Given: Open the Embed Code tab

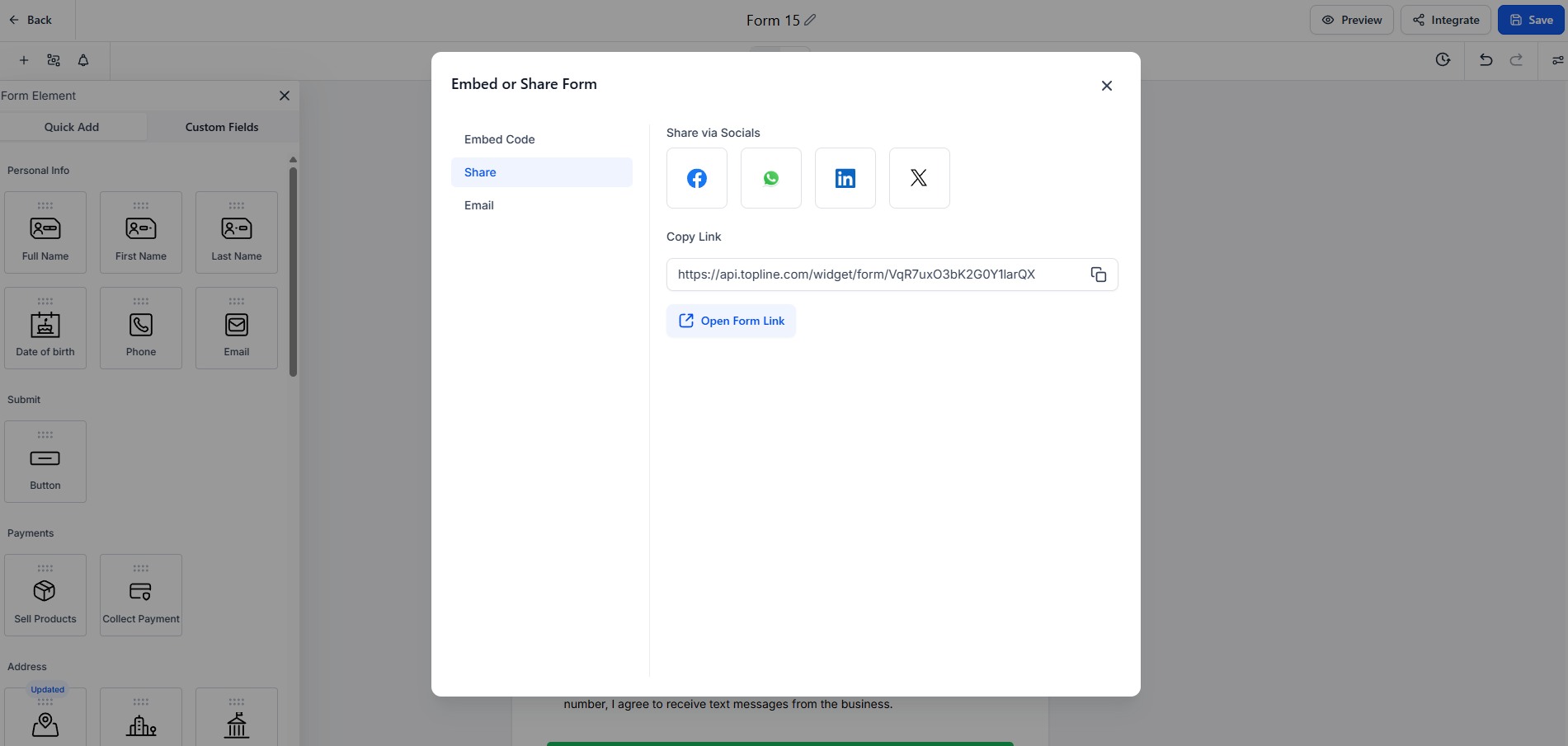Looking at the screenshot, I should [x=542, y=139].
